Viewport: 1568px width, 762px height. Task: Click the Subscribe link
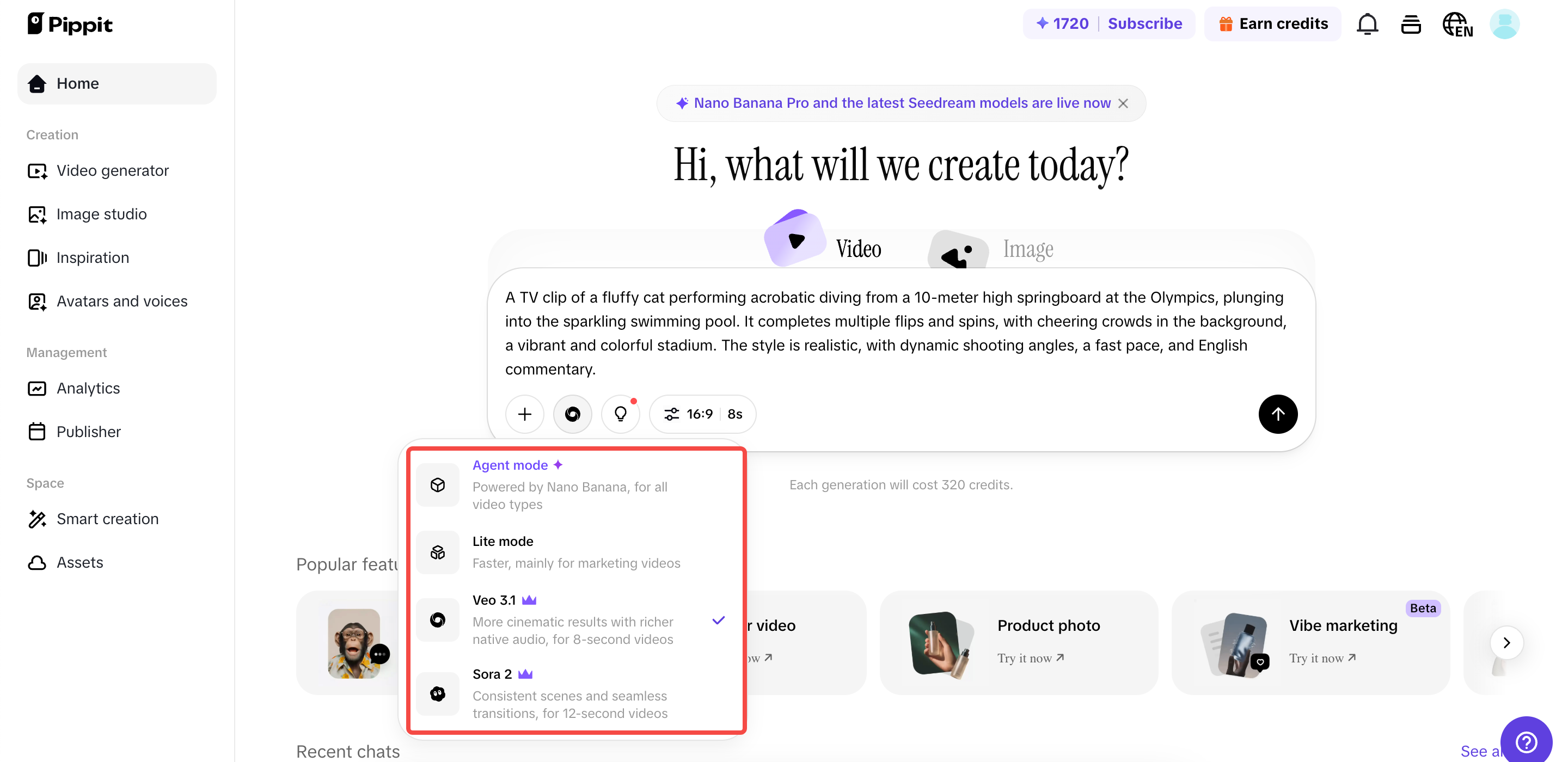tap(1144, 23)
